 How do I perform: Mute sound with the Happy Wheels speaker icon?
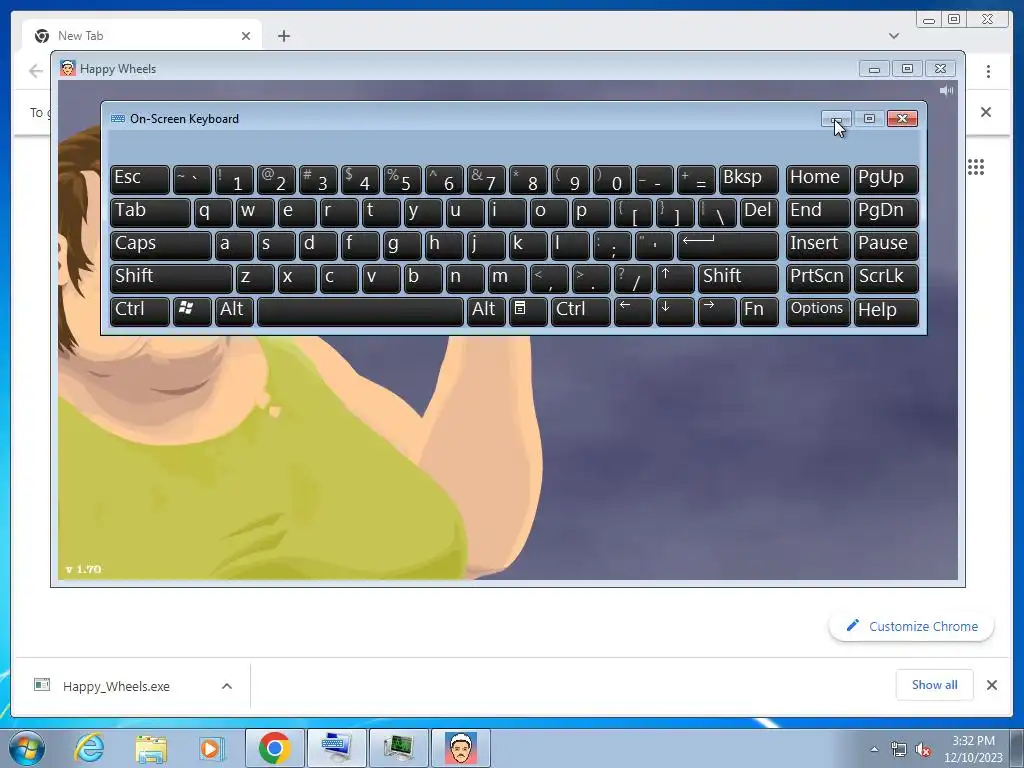coord(946,91)
